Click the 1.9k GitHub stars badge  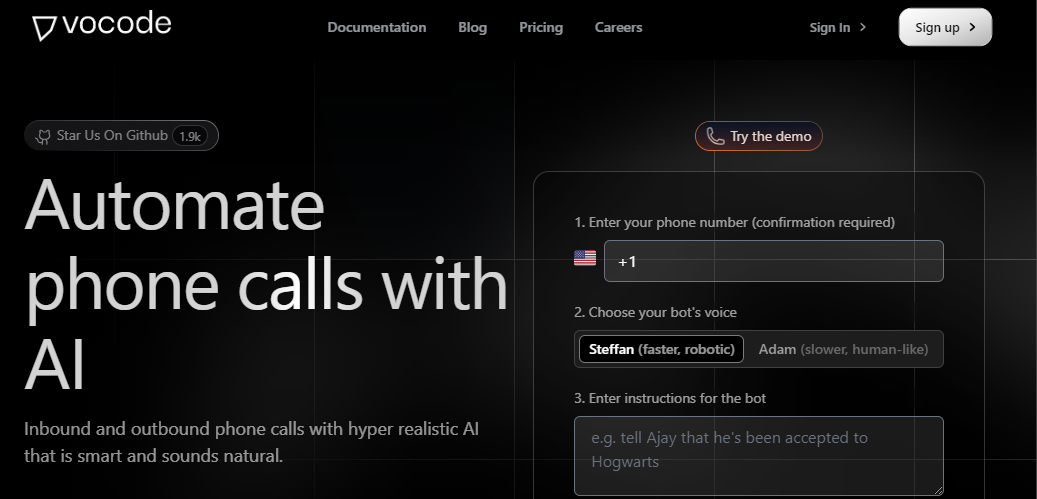pyautogui.click(x=190, y=136)
